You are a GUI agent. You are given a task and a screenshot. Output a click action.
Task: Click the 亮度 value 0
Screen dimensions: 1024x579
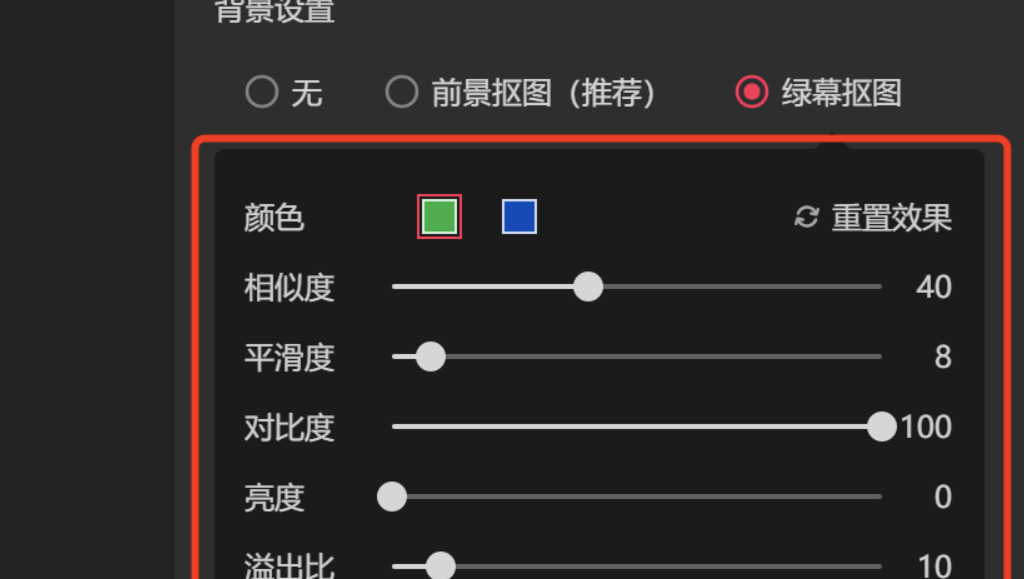coord(942,498)
